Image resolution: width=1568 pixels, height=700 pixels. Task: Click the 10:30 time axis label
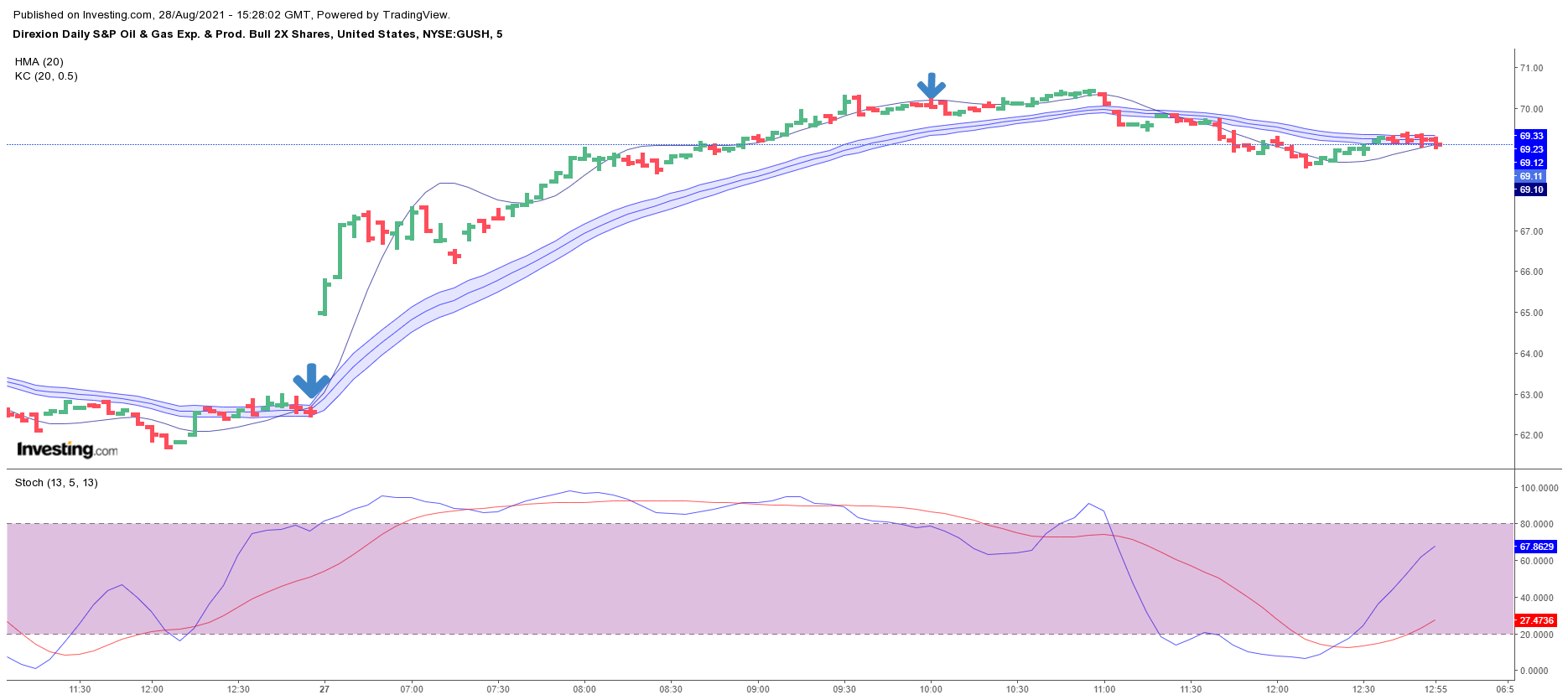point(1017,689)
